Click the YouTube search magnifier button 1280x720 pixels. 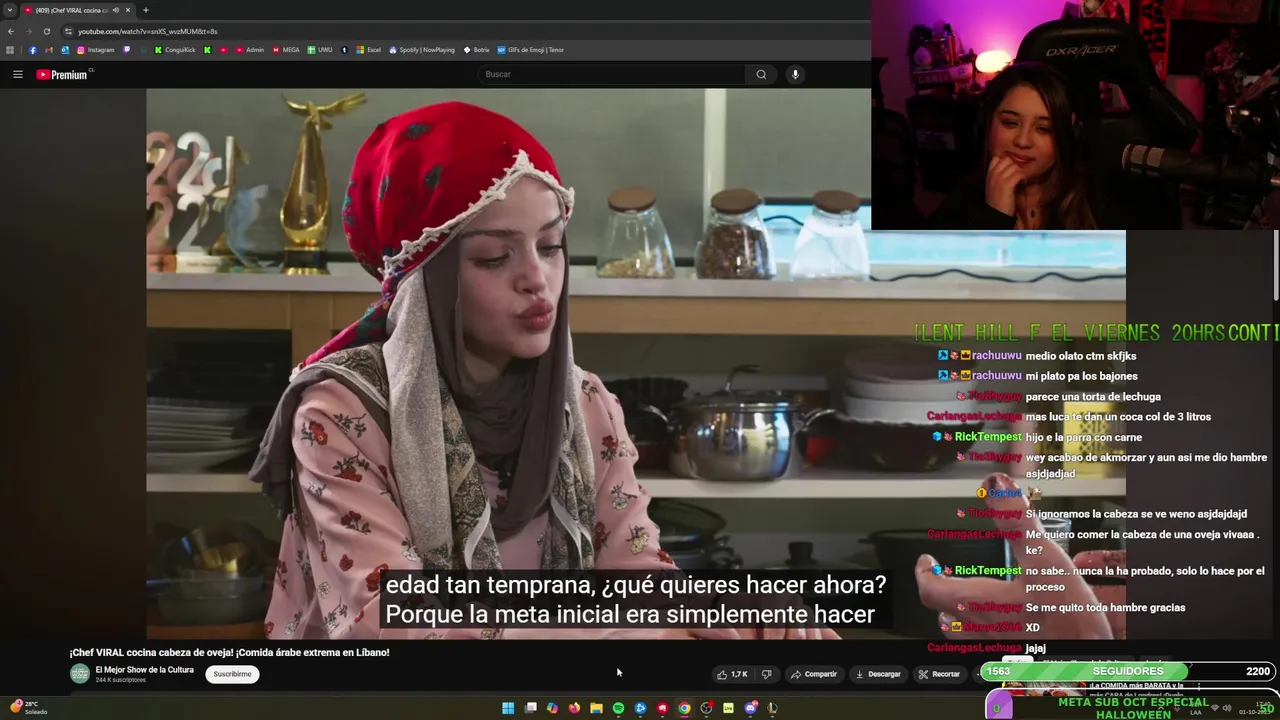click(761, 74)
